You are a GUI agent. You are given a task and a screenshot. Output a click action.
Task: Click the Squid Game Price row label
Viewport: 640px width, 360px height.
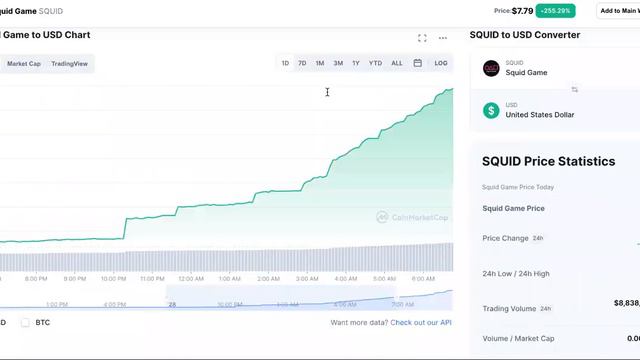513,208
